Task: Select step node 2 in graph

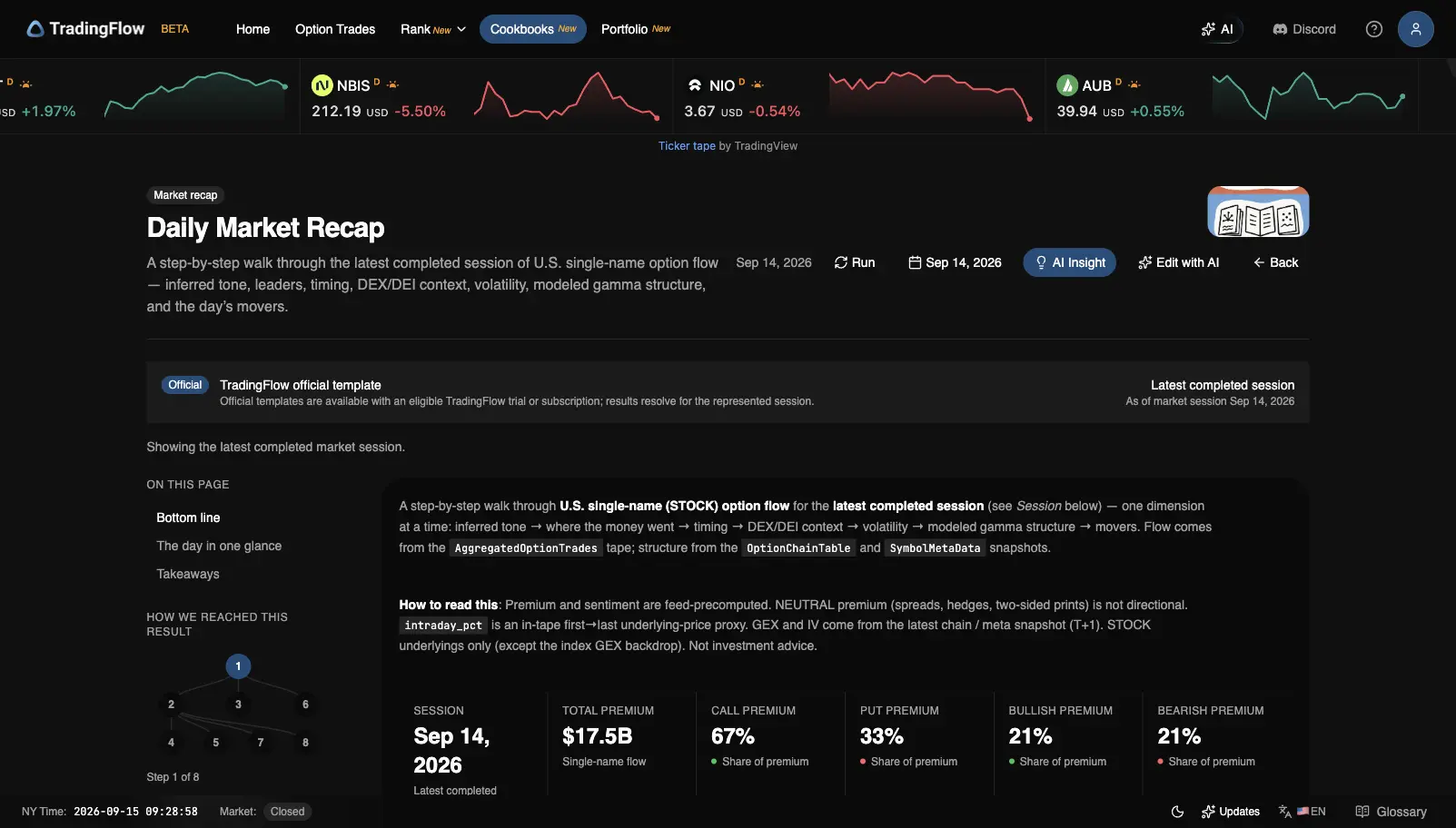Action: pos(171,705)
